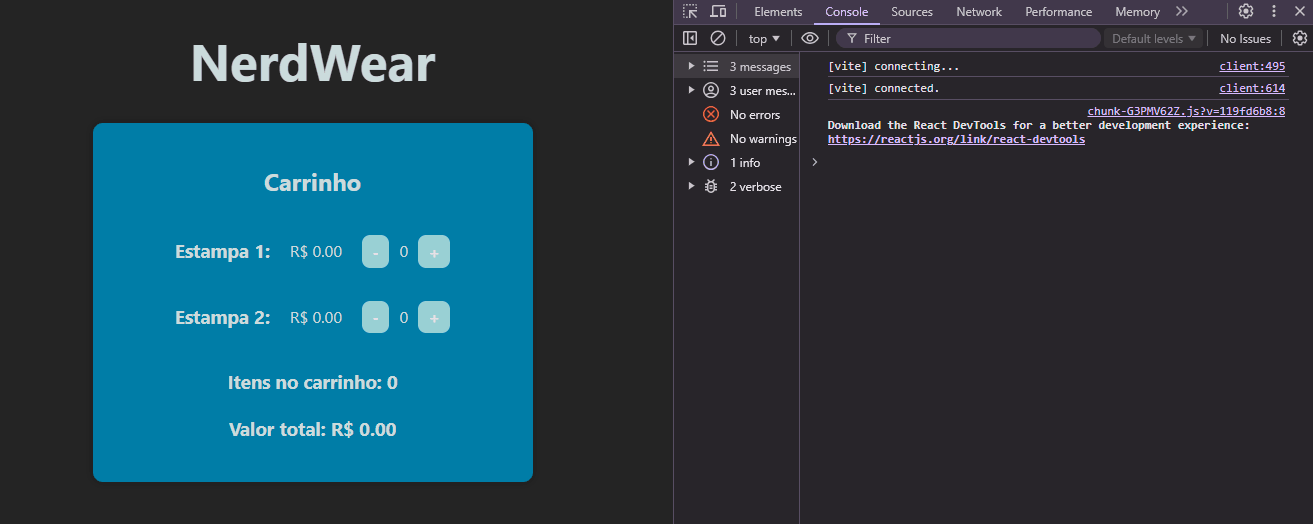Open the Performance tab
Image resolution: width=1313 pixels, height=524 pixels.
pyautogui.click(x=1059, y=12)
